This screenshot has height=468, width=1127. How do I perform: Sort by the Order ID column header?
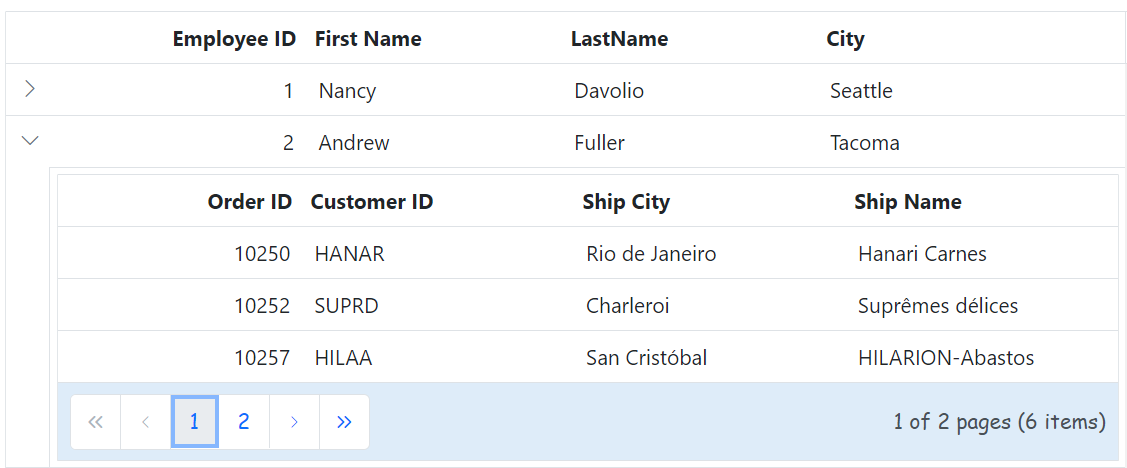[x=250, y=202]
